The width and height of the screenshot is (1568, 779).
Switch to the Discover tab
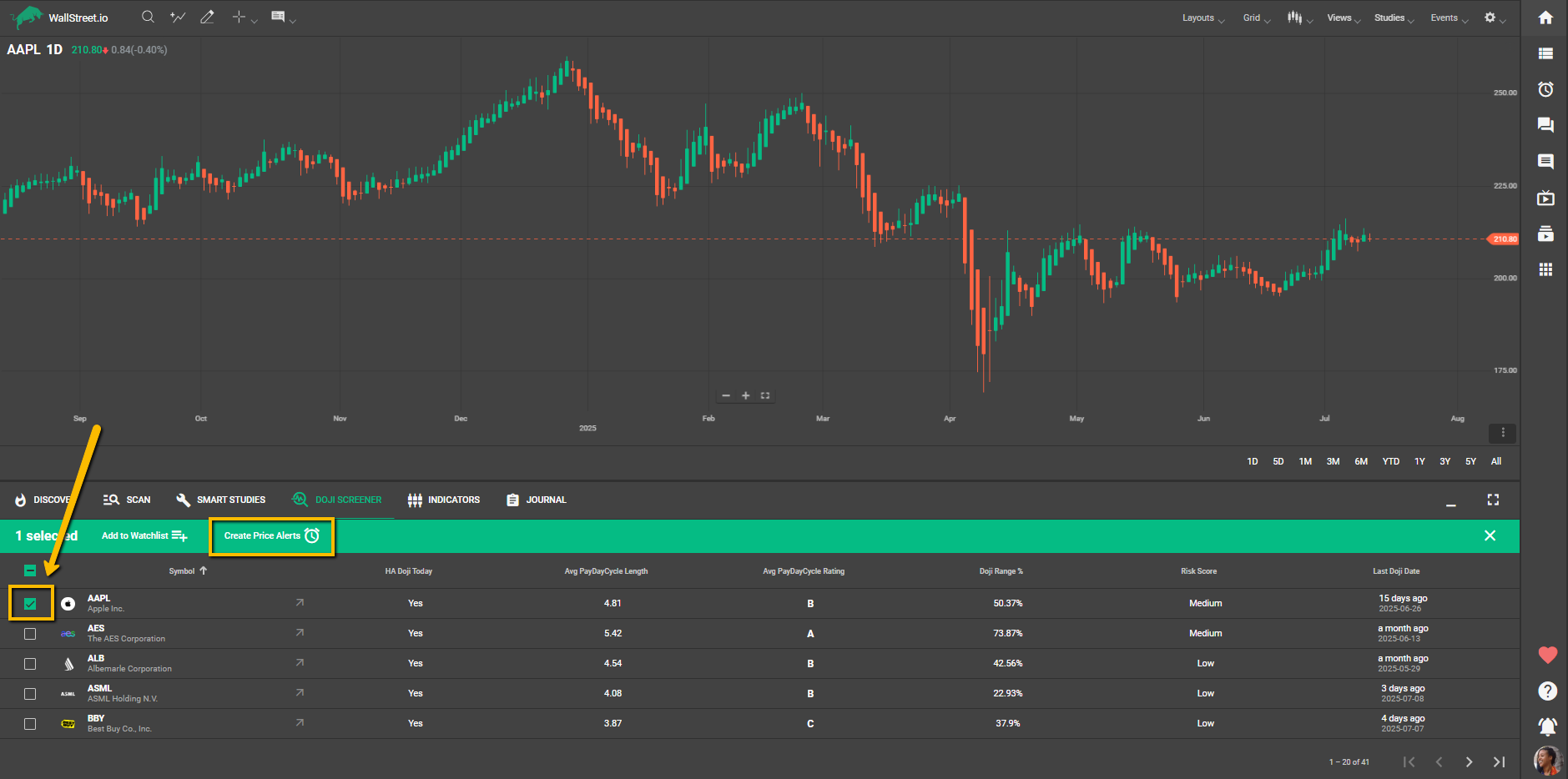[x=43, y=500]
